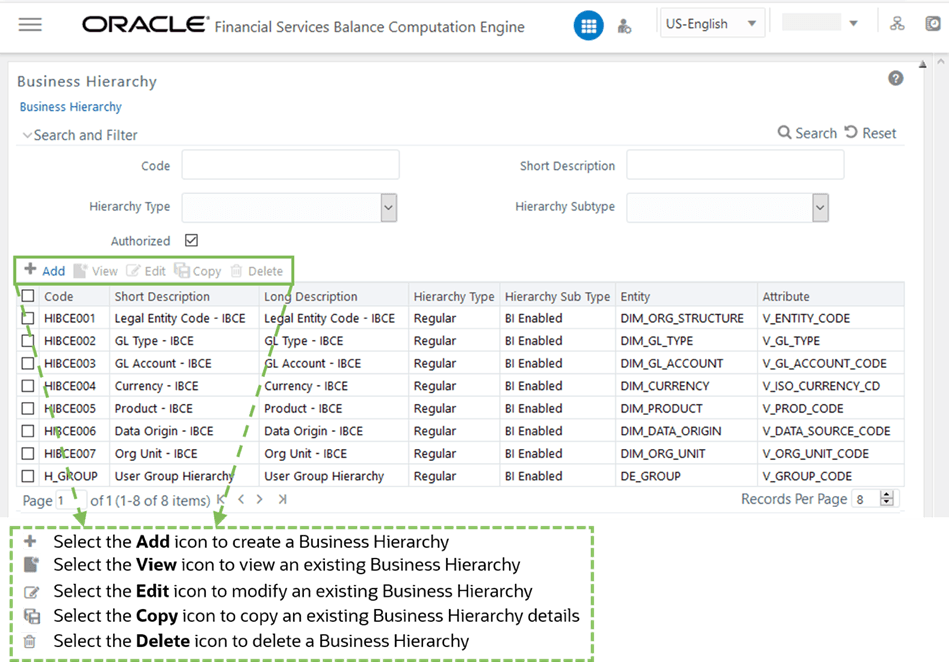
Task: Click the top-right header icon
Action: tap(933, 24)
